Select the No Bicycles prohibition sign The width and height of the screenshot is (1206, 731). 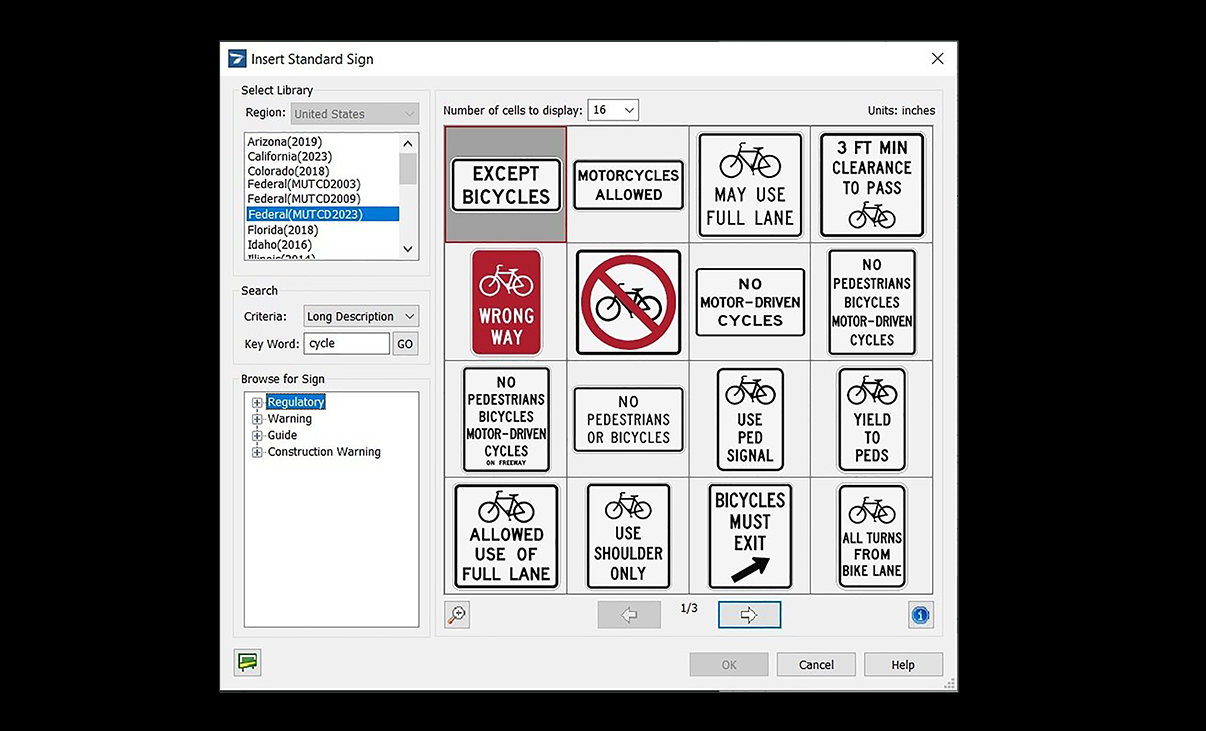coord(628,303)
